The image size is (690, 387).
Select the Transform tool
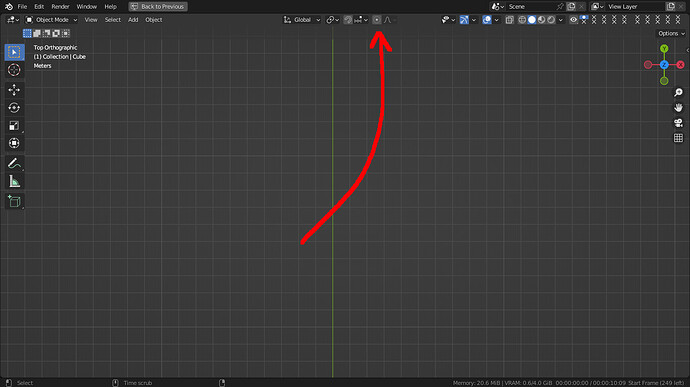tap(14, 143)
